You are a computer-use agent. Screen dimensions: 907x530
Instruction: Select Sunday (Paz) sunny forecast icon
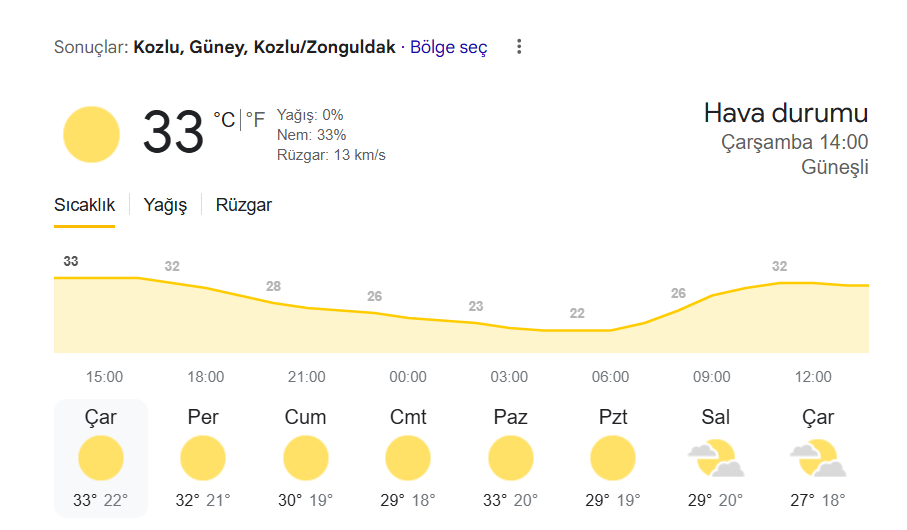[x=510, y=458]
